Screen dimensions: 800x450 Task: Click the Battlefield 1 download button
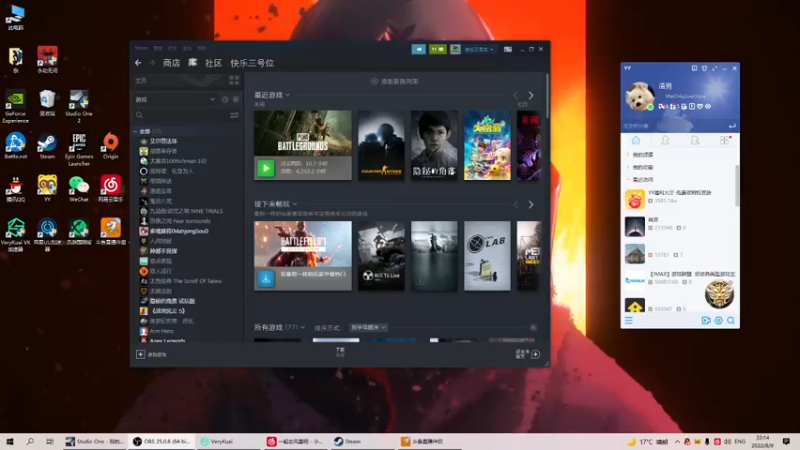[x=266, y=279]
